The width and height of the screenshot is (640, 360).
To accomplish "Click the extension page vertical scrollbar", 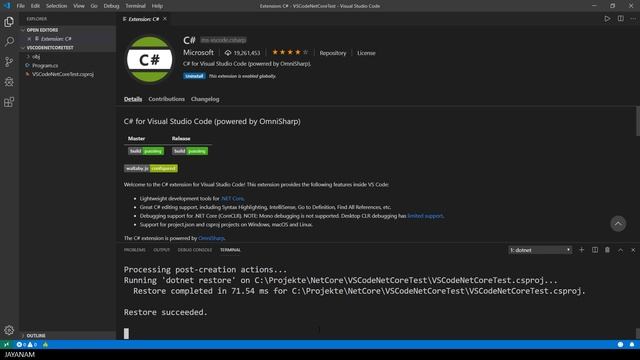I will tap(638, 121).
